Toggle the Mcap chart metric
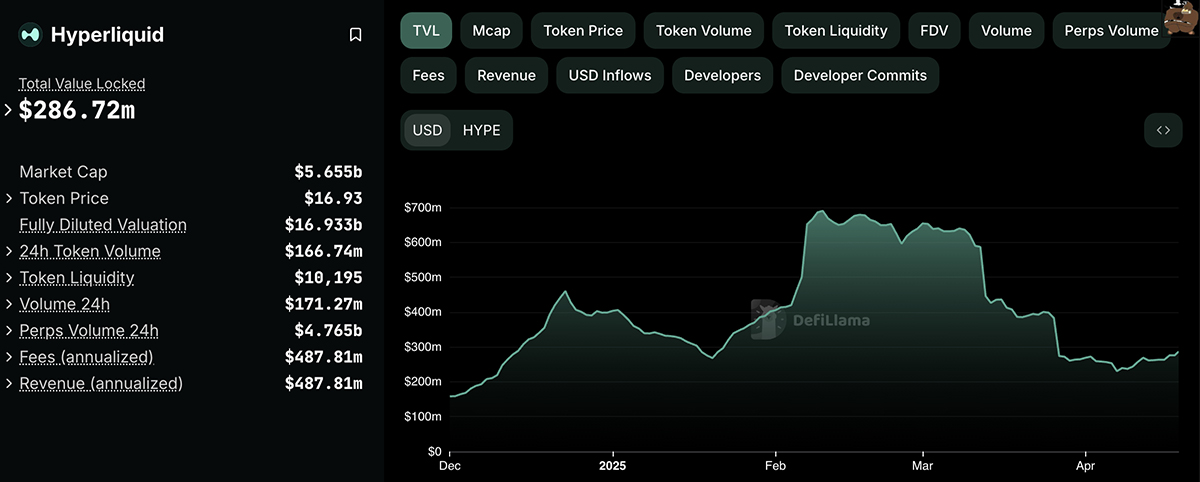 coord(491,30)
